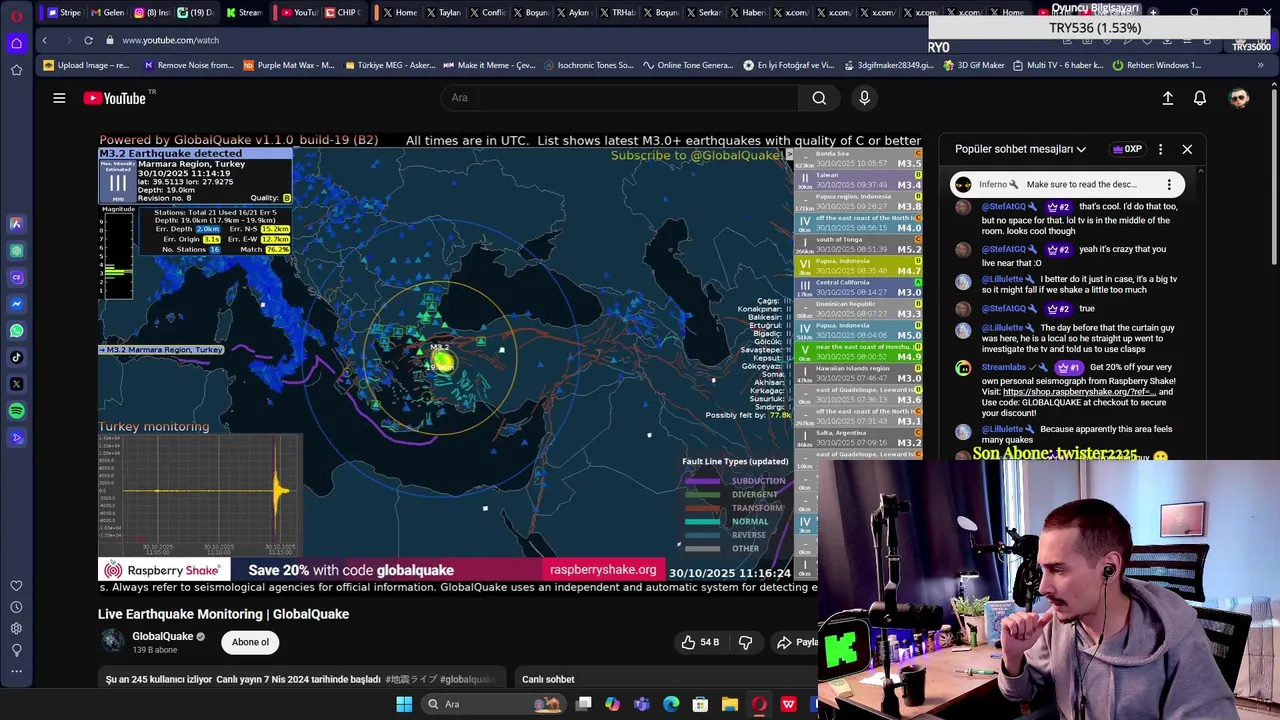Open the Purple Mat Wax bookmark
The width and height of the screenshot is (1280, 720).
[x=288, y=65]
